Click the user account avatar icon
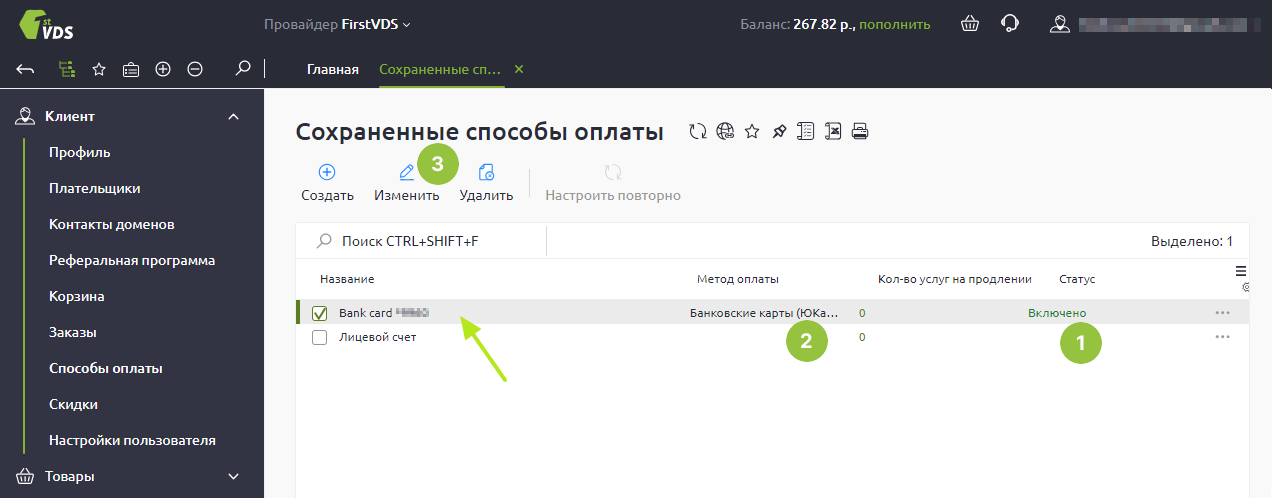 1059,24
